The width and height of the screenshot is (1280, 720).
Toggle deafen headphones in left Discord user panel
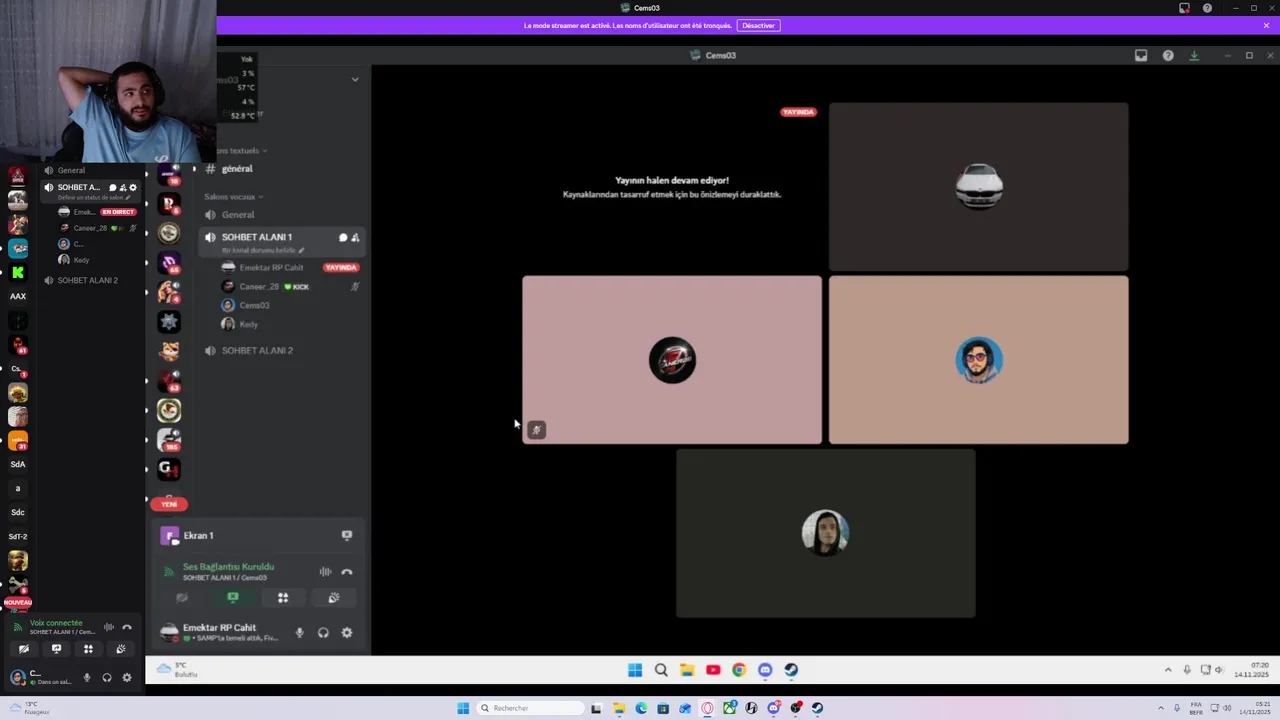[x=107, y=677]
